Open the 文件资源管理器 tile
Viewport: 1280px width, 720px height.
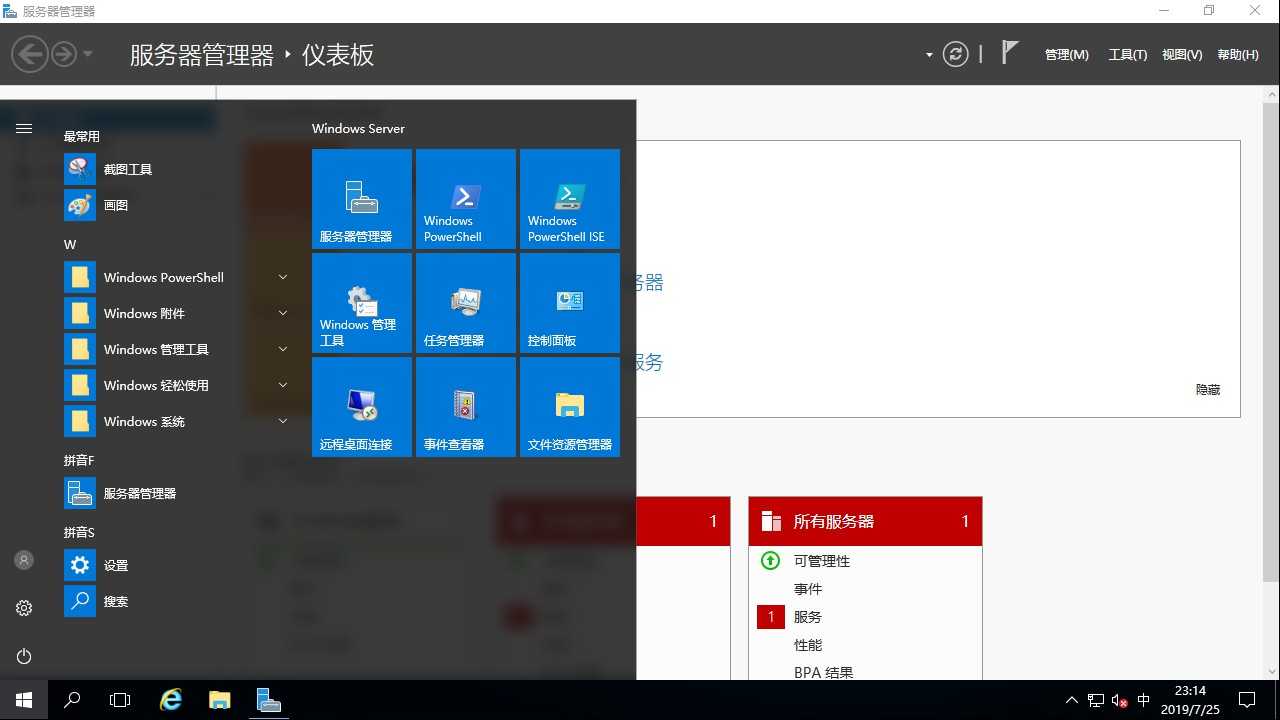pyautogui.click(x=570, y=407)
